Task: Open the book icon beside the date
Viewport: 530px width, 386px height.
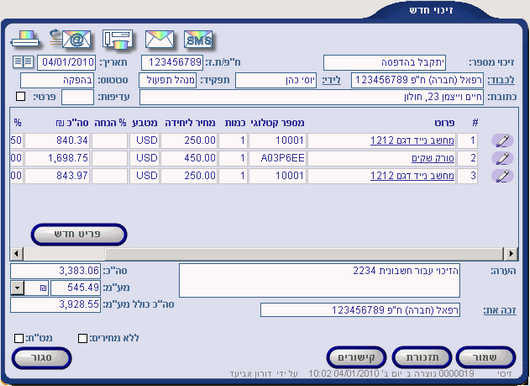Action: coord(23,62)
